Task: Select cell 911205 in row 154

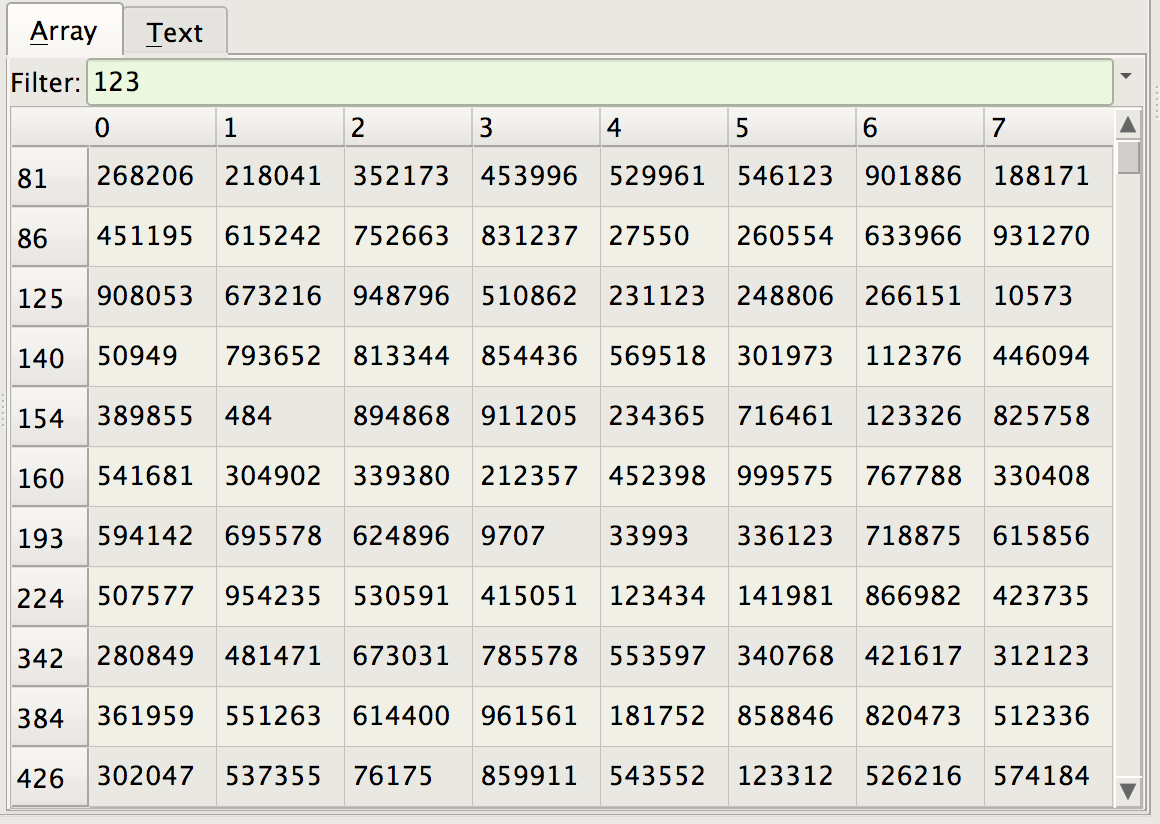Action: [x=536, y=416]
